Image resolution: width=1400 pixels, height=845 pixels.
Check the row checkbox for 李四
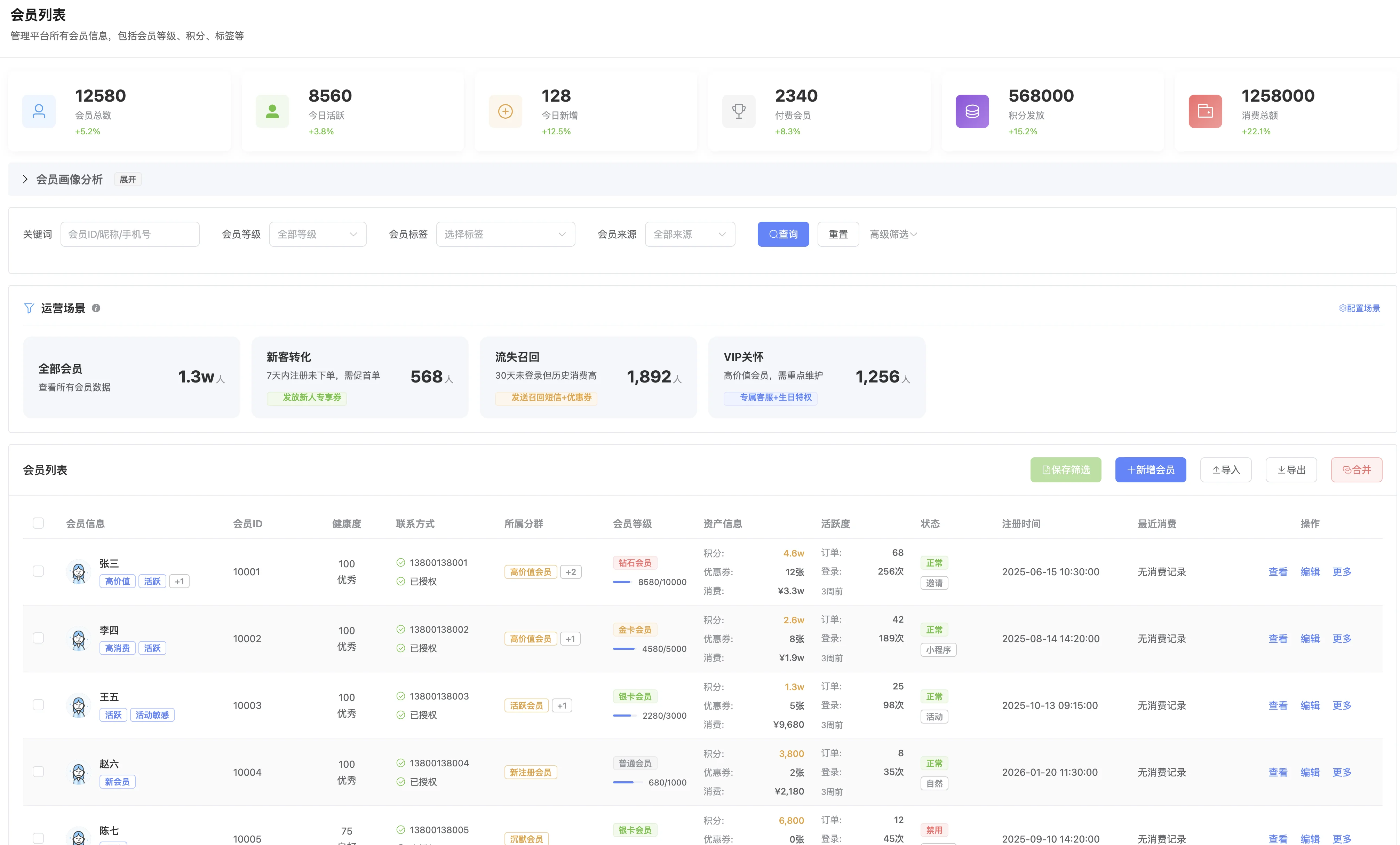pyautogui.click(x=38, y=638)
